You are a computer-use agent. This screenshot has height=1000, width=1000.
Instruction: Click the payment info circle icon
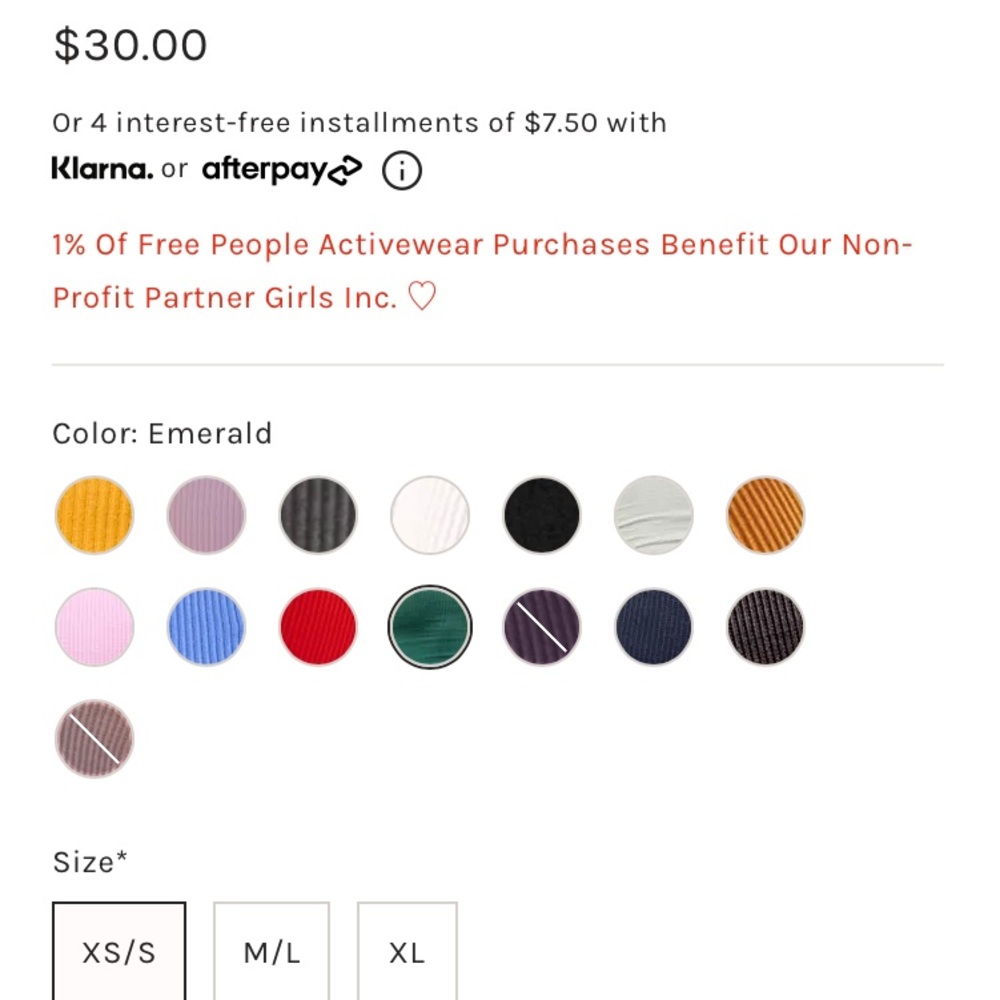click(x=402, y=171)
